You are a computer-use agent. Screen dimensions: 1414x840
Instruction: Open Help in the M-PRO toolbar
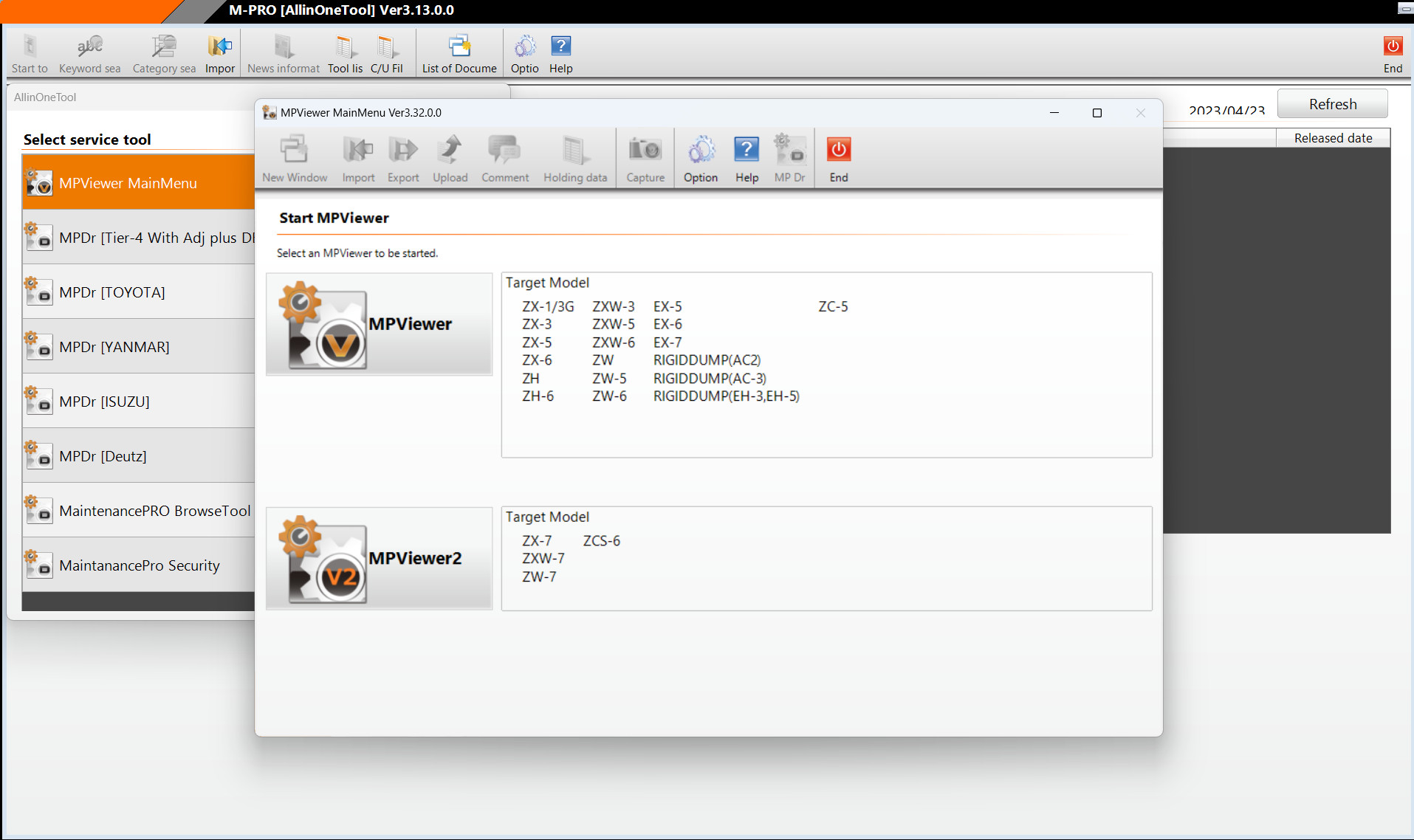click(x=560, y=53)
